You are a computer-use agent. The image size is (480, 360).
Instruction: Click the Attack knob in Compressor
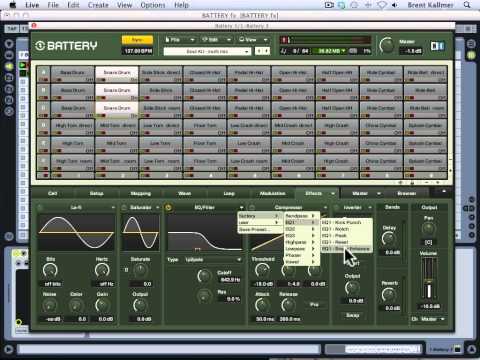point(262,305)
